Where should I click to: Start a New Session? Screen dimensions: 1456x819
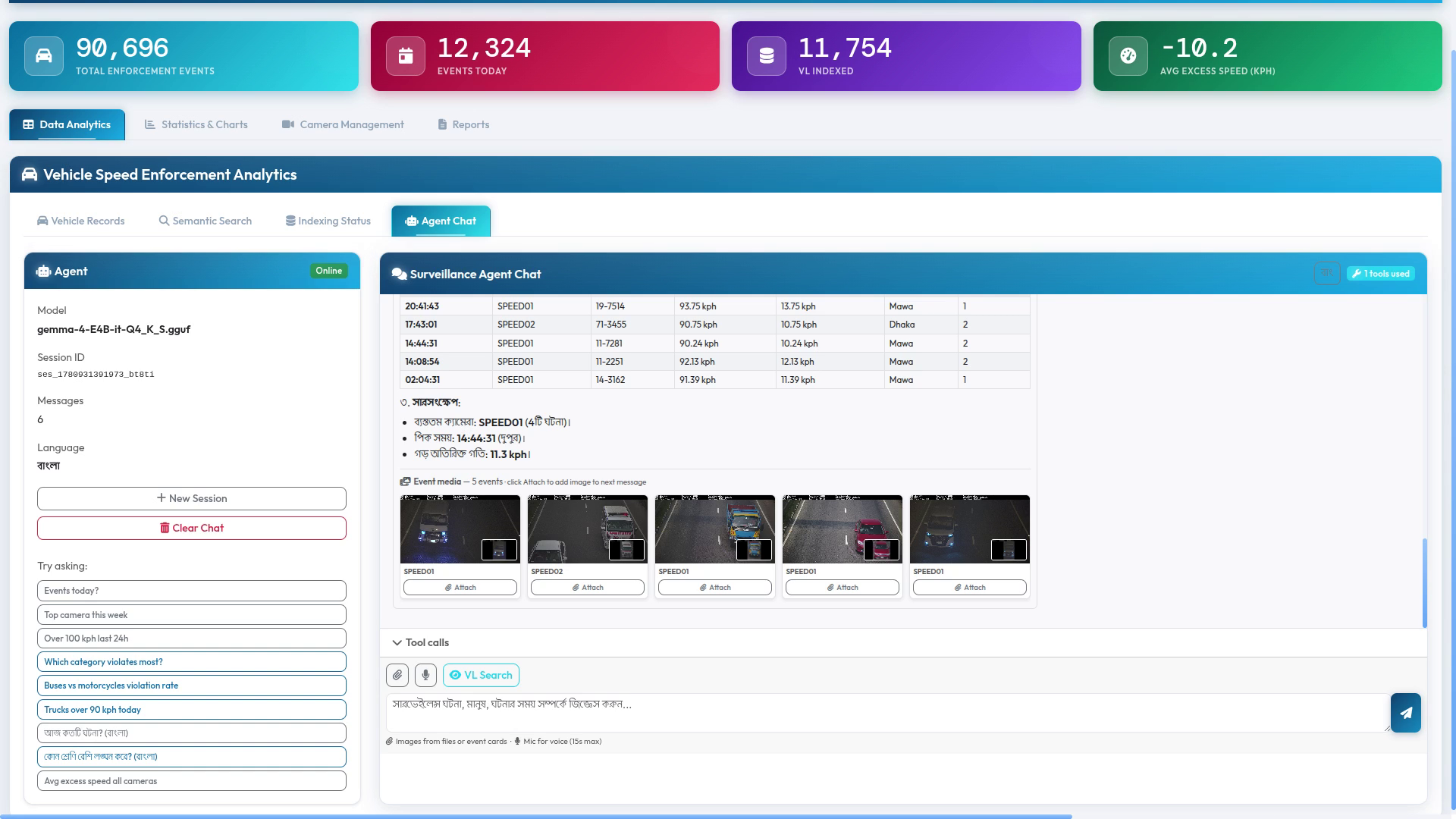[192, 498]
